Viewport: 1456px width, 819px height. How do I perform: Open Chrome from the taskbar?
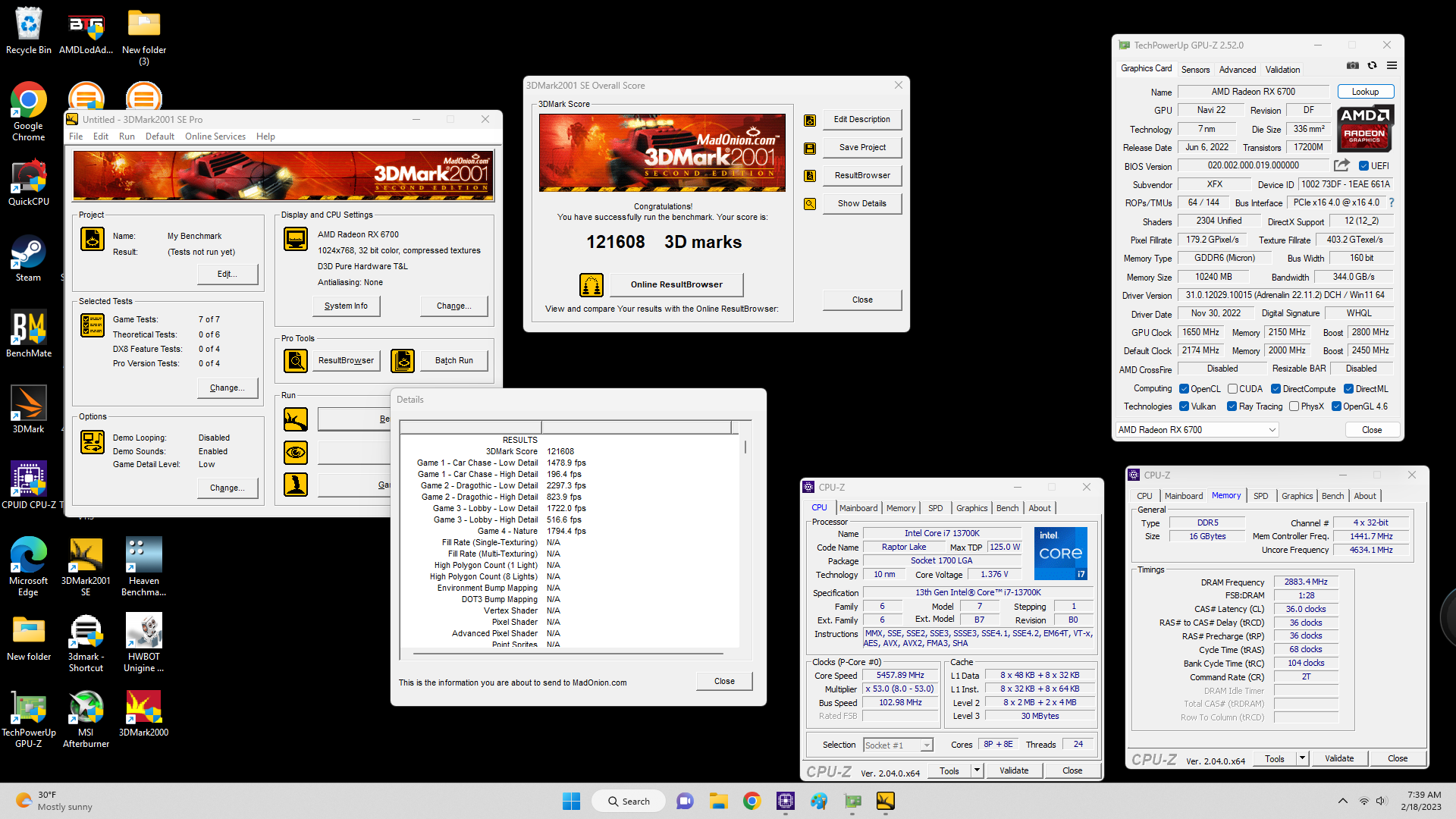[x=752, y=801]
